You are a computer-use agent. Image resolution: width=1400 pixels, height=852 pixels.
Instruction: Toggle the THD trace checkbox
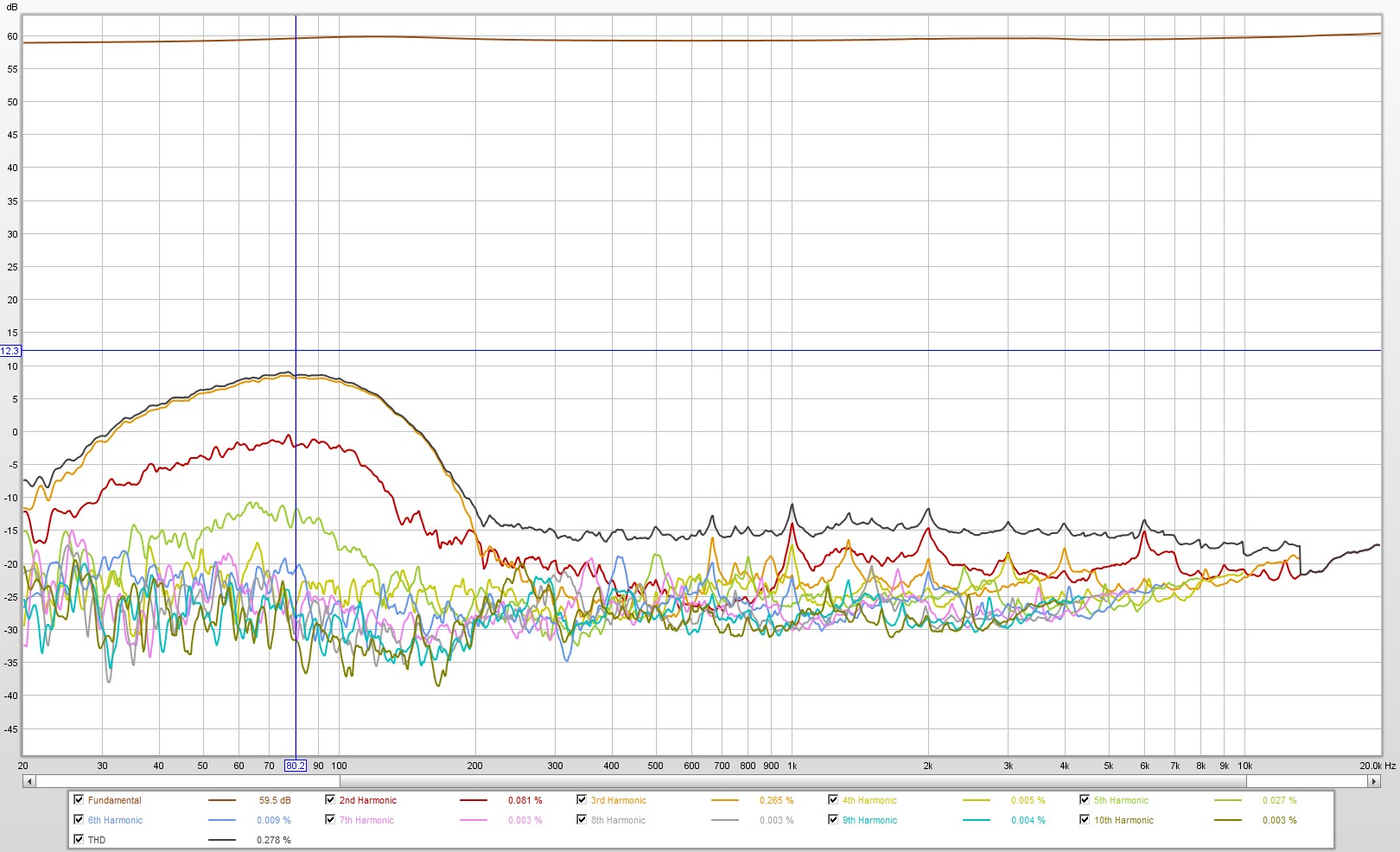coord(80,840)
